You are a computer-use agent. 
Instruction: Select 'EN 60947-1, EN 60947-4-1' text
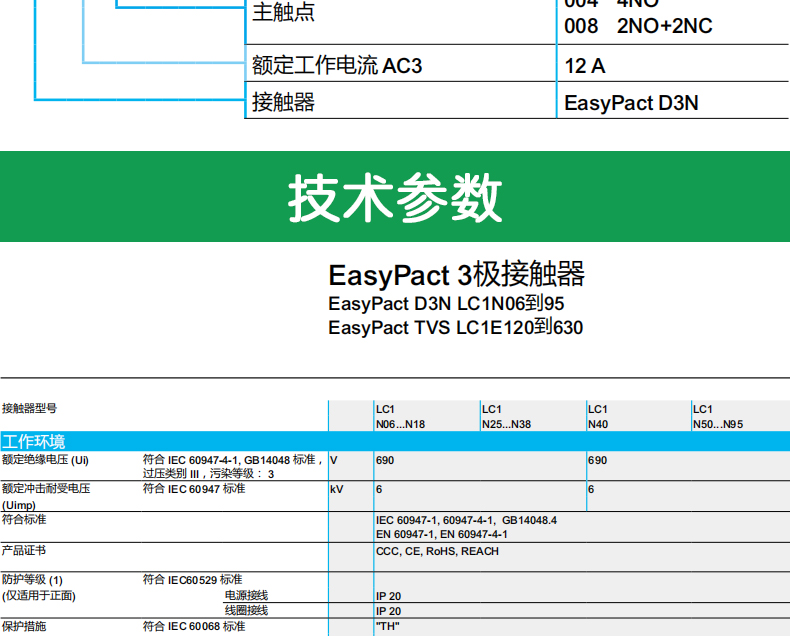(442, 534)
